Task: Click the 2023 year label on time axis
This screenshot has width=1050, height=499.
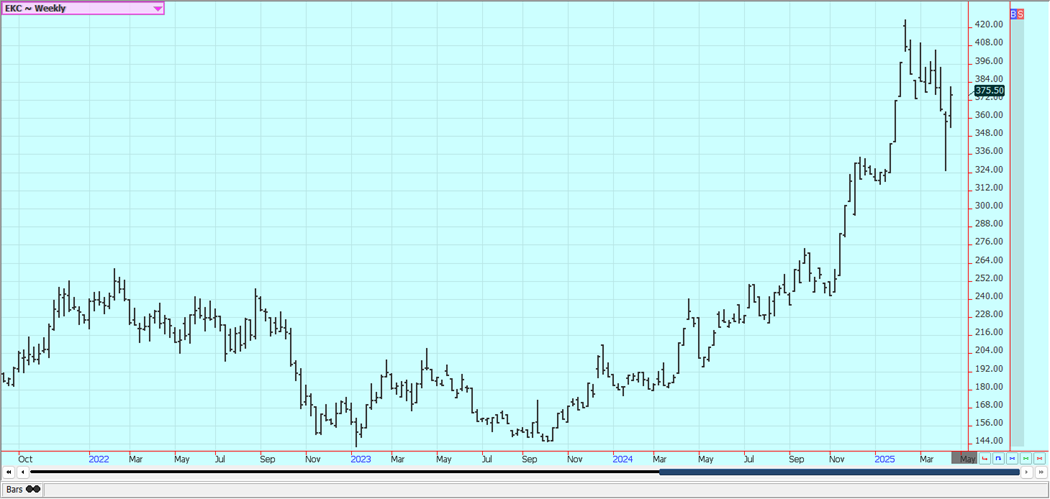Action: click(x=360, y=459)
